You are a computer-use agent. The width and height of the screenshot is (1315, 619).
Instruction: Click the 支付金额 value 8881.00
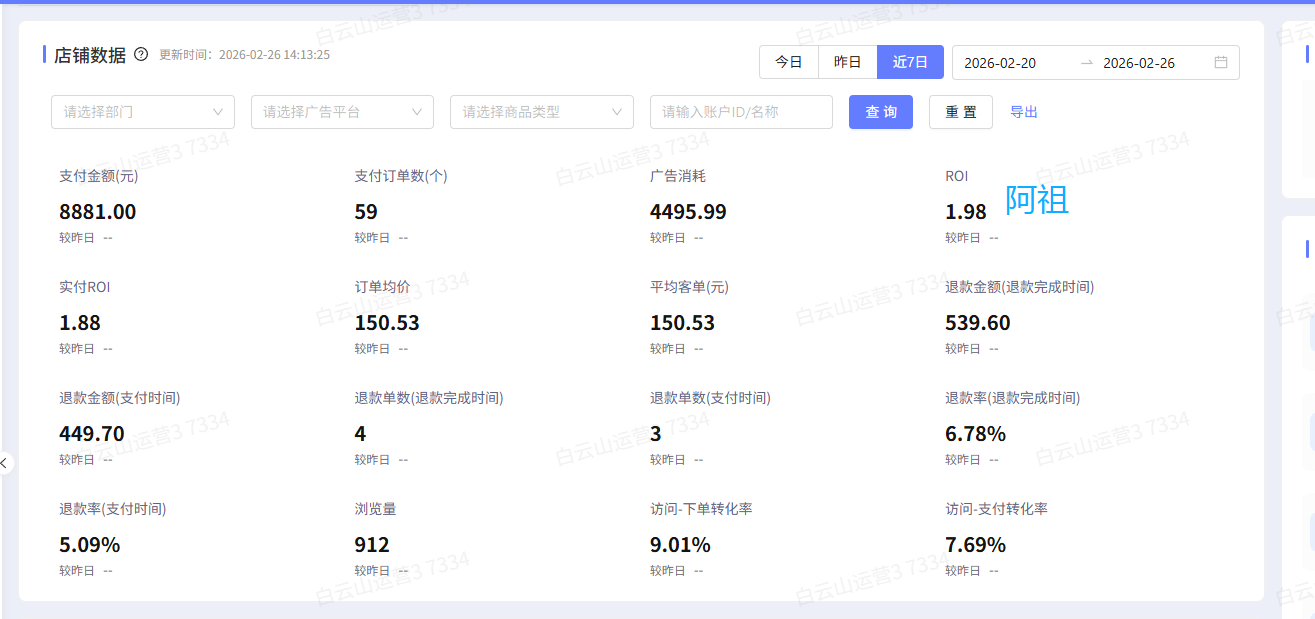coord(98,212)
